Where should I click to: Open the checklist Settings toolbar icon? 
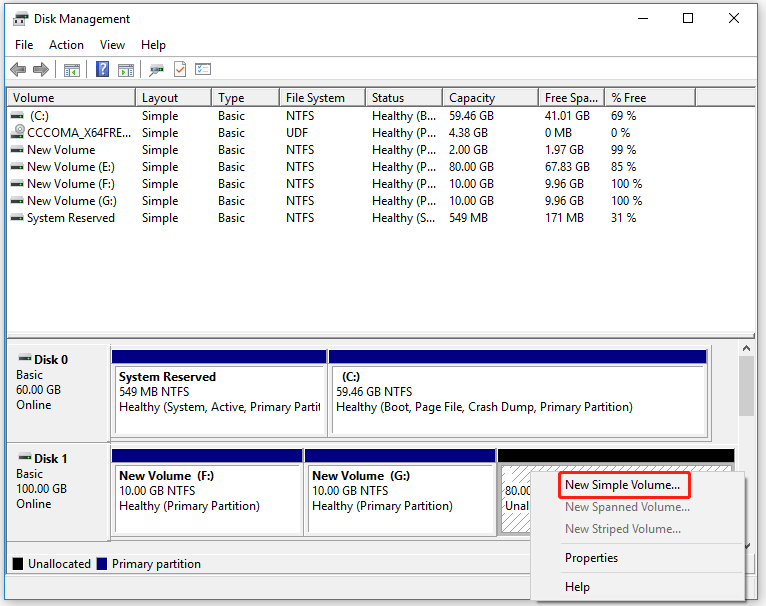(x=203, y=69)
